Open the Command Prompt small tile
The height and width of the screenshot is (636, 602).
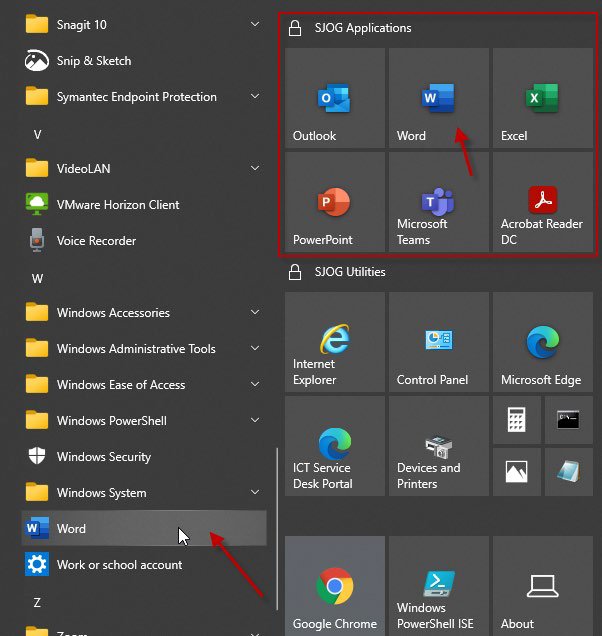569,420
